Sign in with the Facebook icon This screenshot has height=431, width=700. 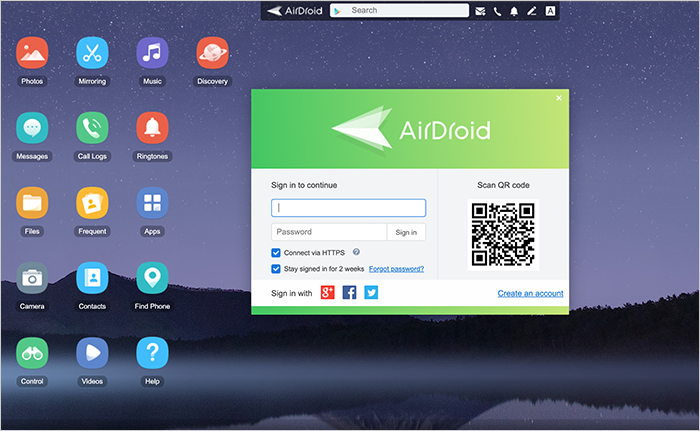click(x=349, y=293)
